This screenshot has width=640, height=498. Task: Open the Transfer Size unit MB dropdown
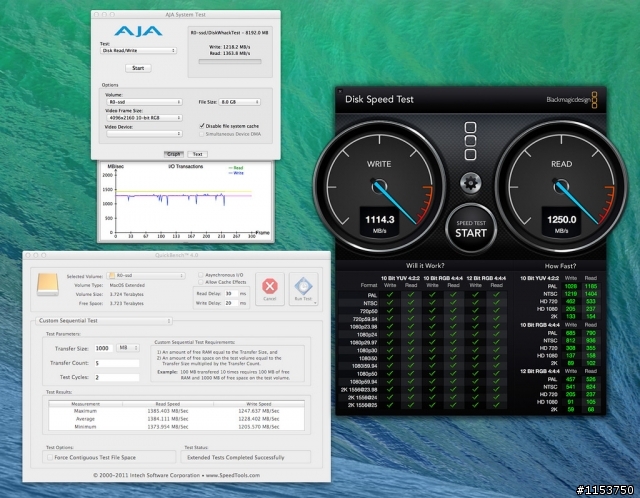click(128, 348)
